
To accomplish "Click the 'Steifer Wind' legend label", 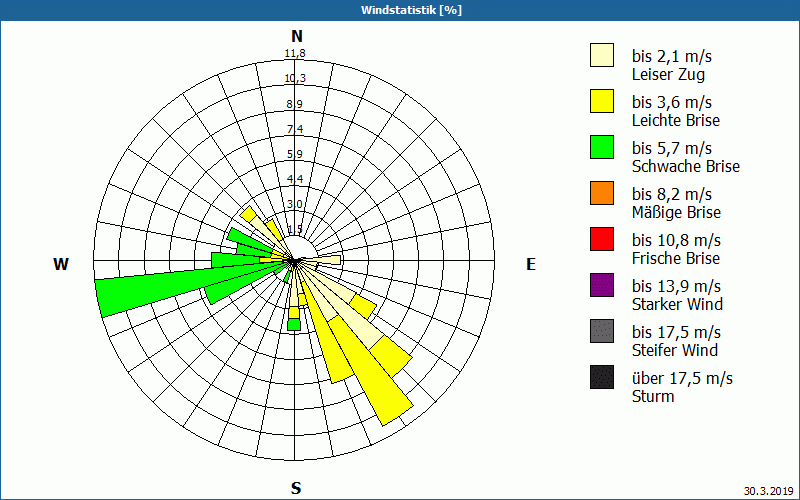I will coord(675,350).
